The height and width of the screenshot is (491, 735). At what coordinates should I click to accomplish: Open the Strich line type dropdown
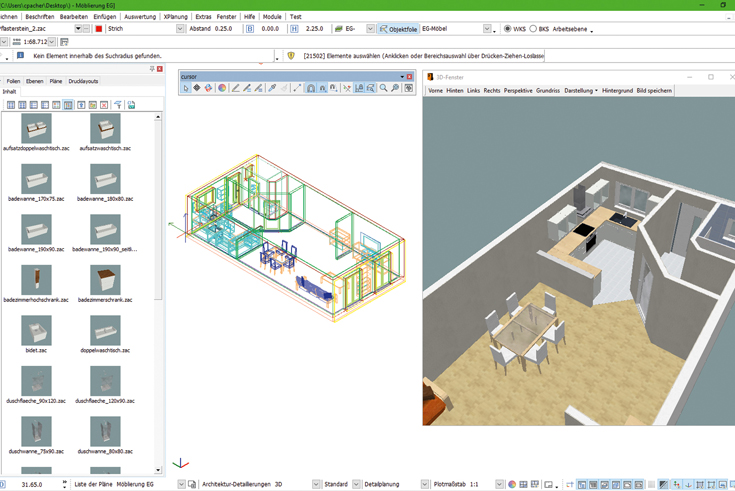181,29
